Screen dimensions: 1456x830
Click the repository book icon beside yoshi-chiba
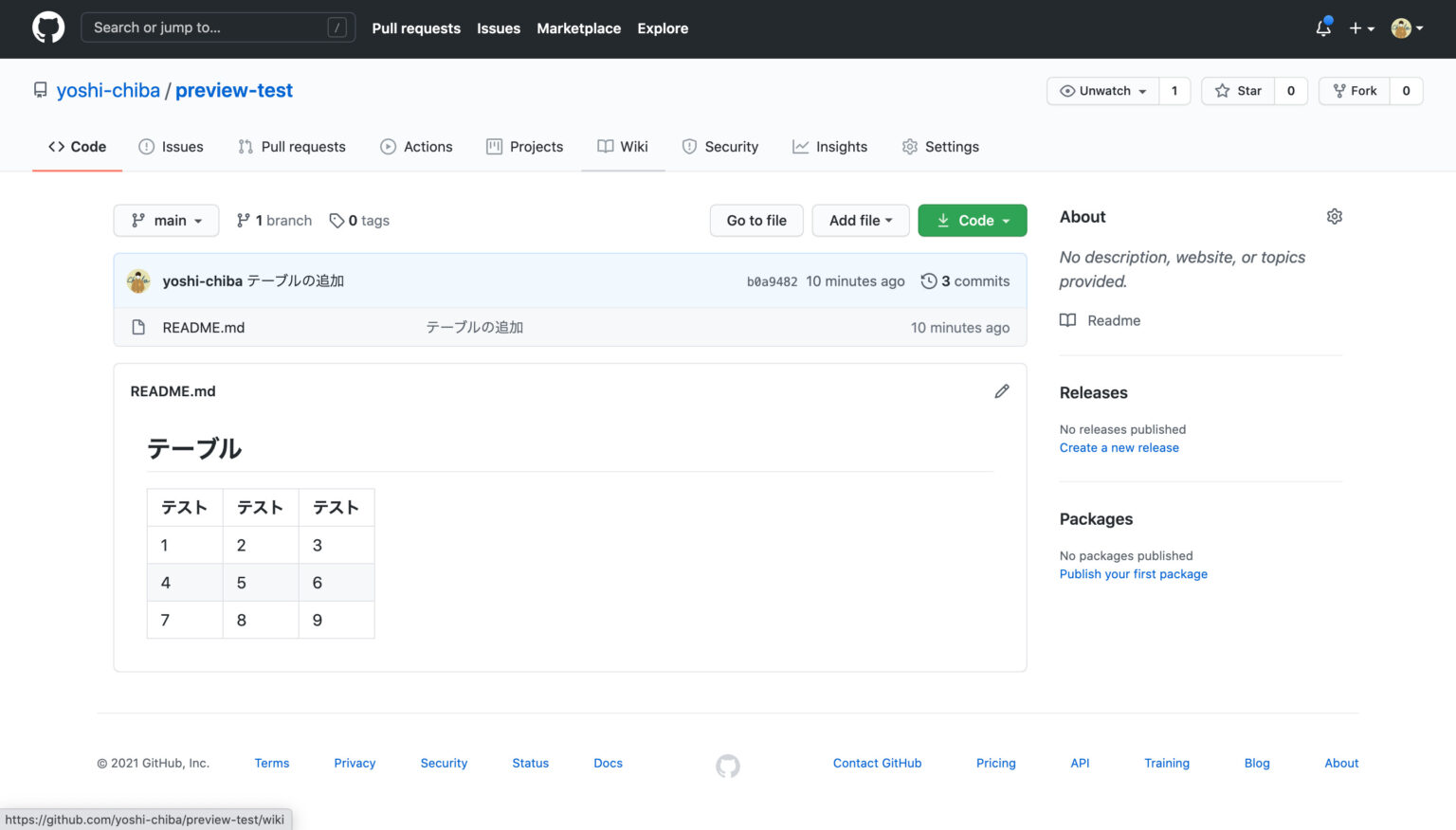click(x=40, y=89)
